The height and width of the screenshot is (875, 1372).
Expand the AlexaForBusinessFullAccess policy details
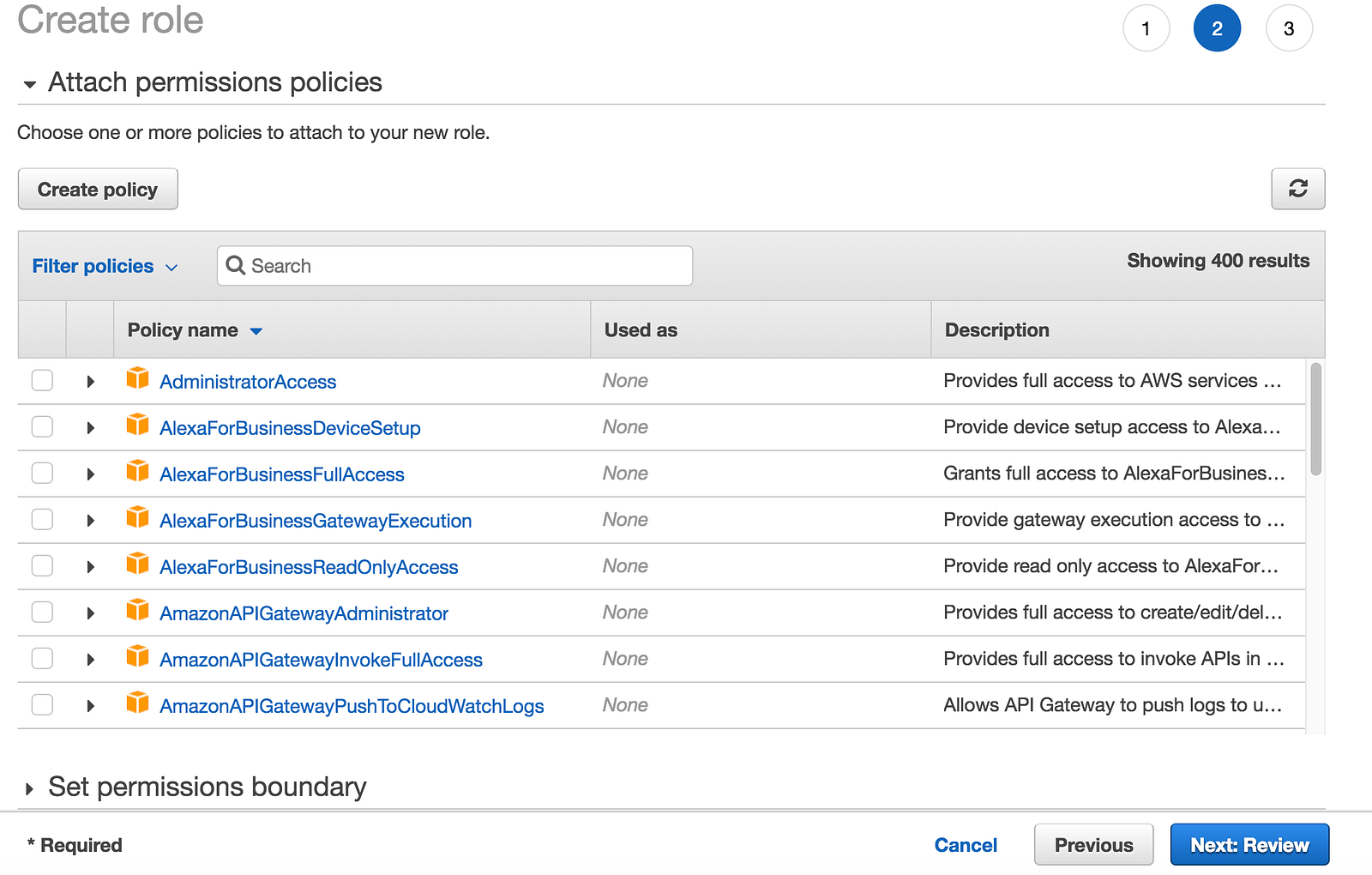(90, 474)
